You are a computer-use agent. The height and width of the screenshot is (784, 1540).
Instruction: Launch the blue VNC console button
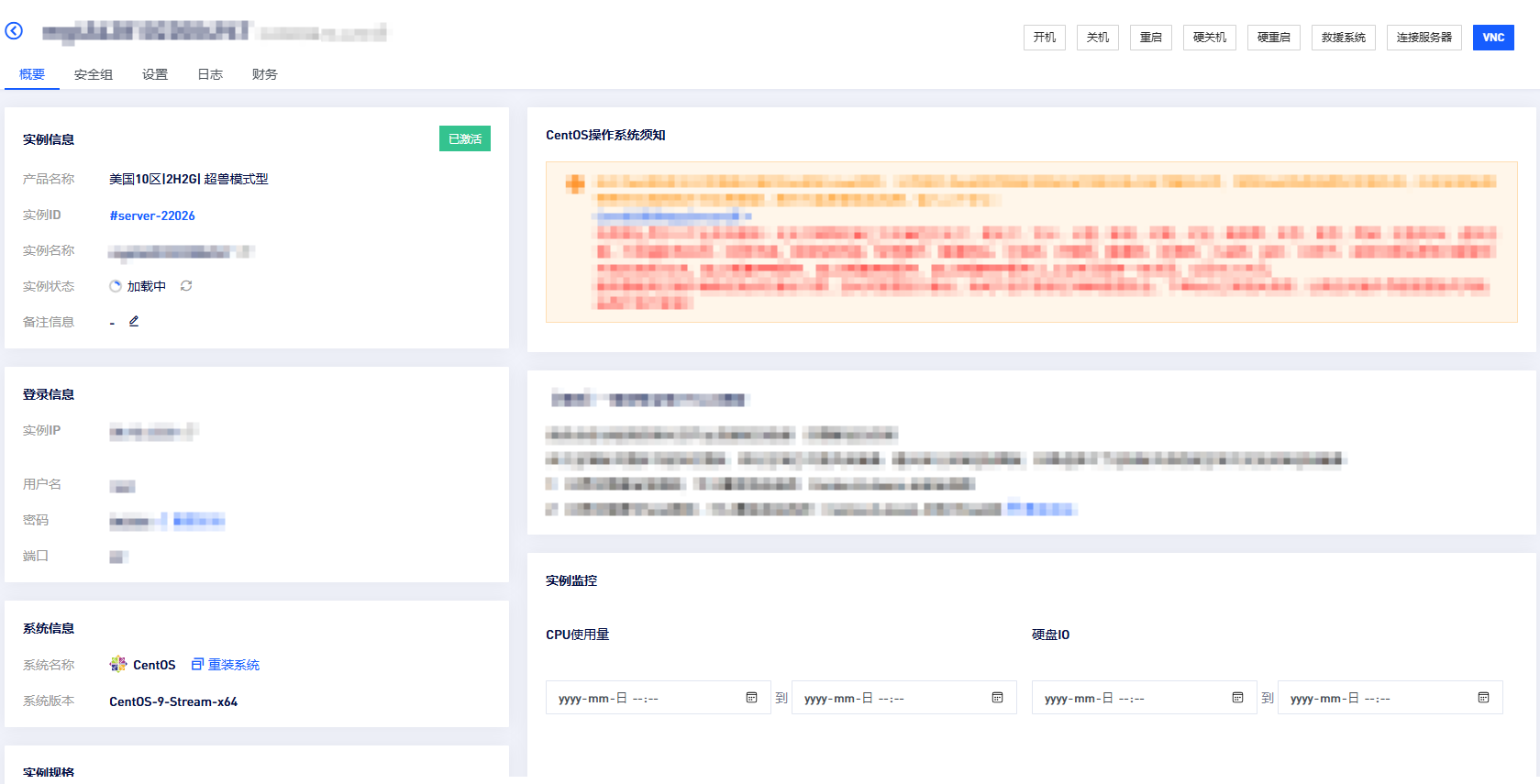coord(1492,38)
